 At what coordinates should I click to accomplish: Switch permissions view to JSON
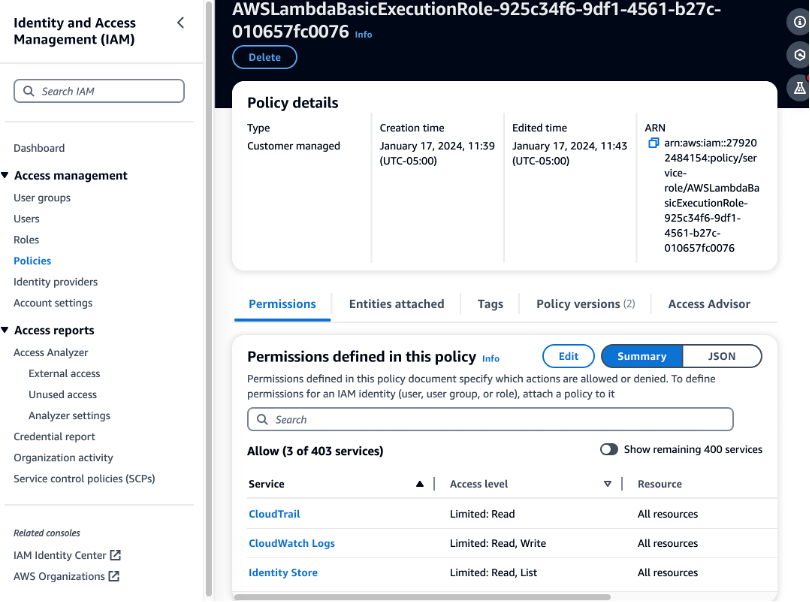click(722, 356)
